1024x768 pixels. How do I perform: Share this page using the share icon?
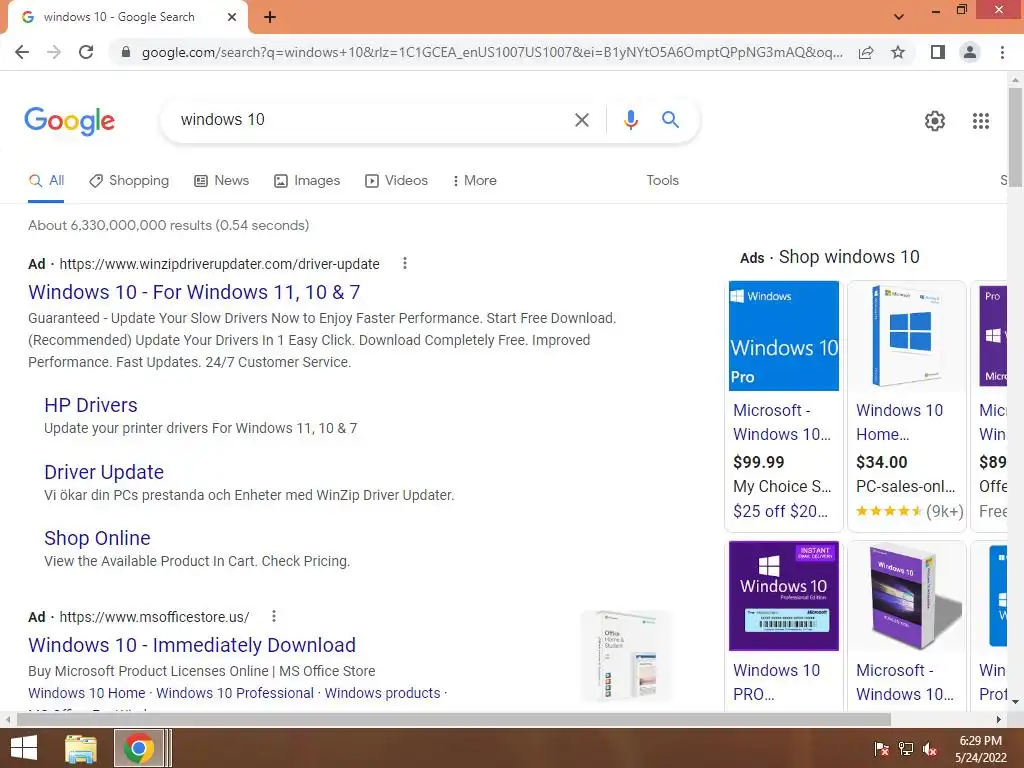point(866,52)
